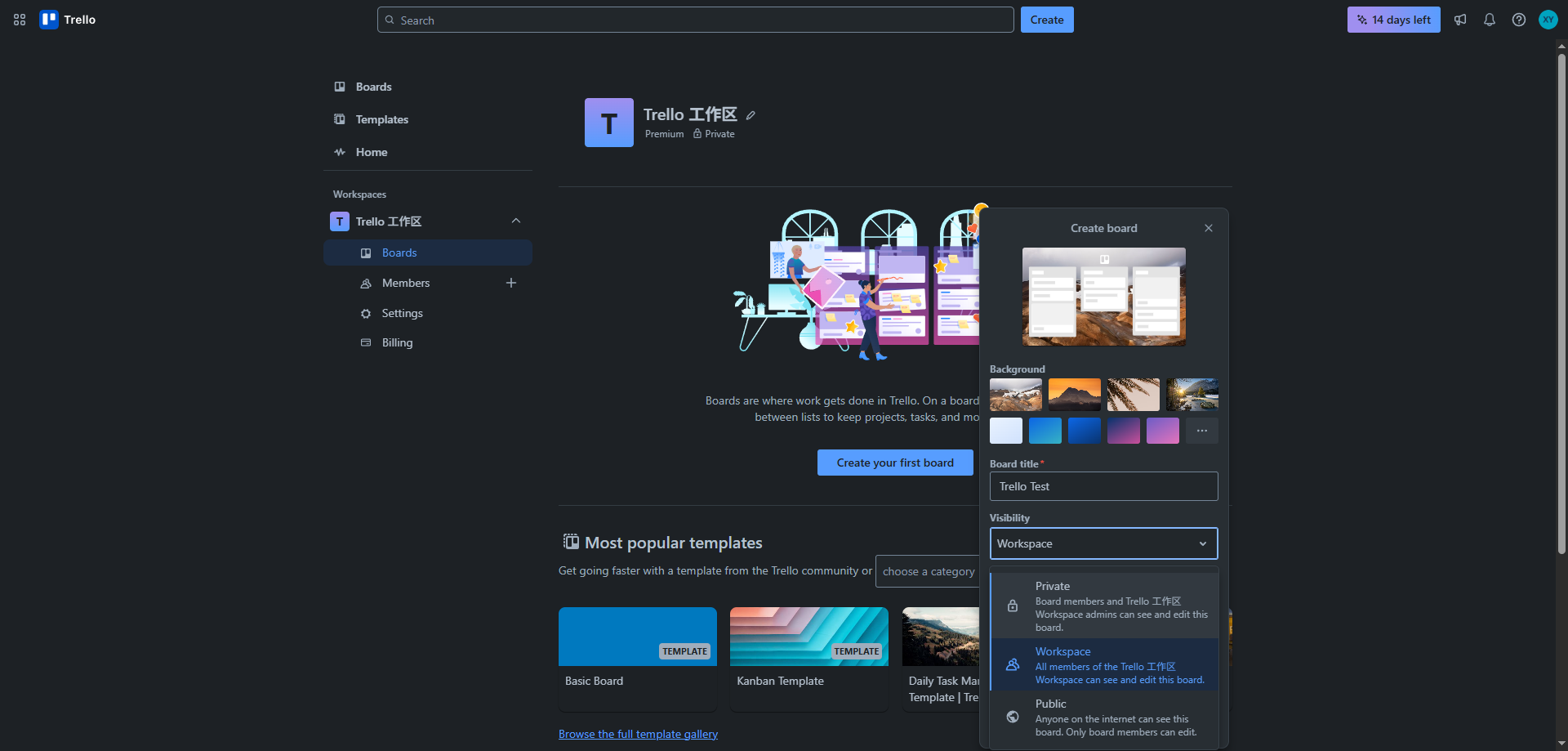Open workspace Boards under Trello 工作区
This screenshot has height=751, width=1568.
pyautogui.click(x=428, y=253)
